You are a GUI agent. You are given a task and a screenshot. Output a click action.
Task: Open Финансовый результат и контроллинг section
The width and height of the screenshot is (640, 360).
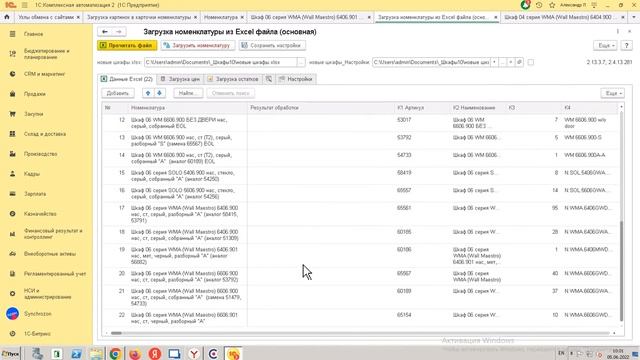(x=53, y=234)
